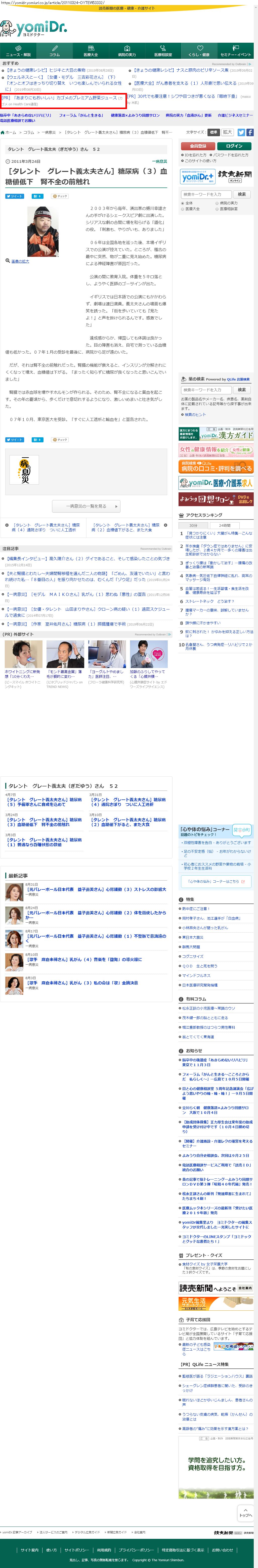Click 病院の口コミ・評判を調べる banner
The width and height of the screenshot is (258, 1568).
216,467
